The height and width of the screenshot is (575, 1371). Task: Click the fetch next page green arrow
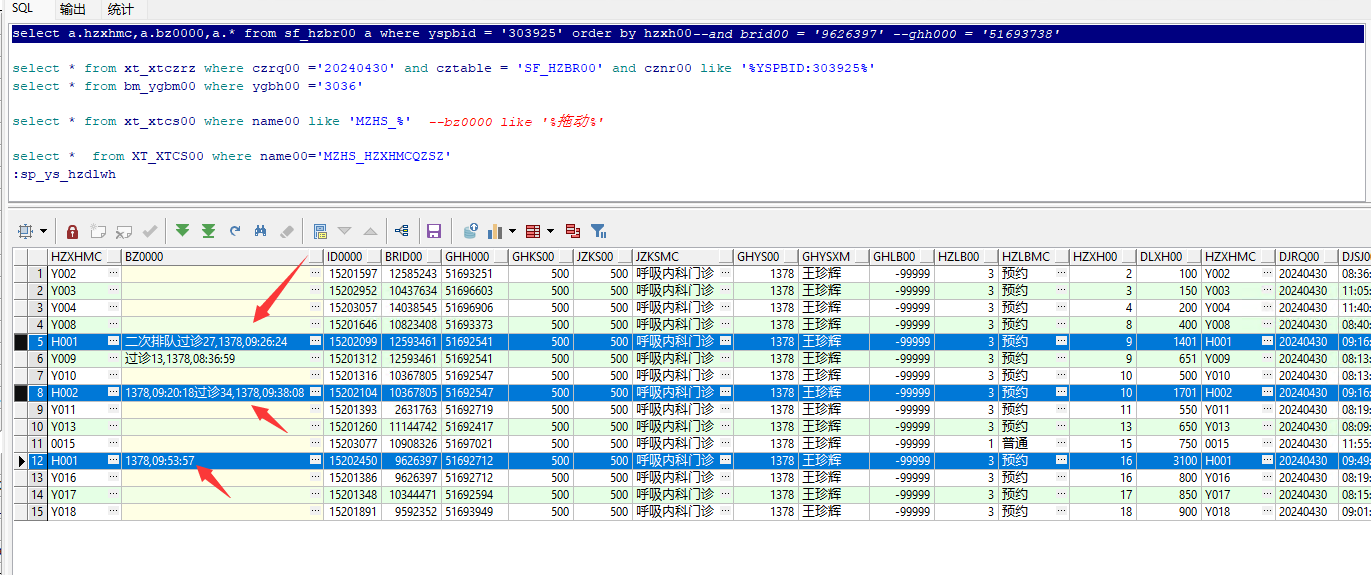[182, 231]
